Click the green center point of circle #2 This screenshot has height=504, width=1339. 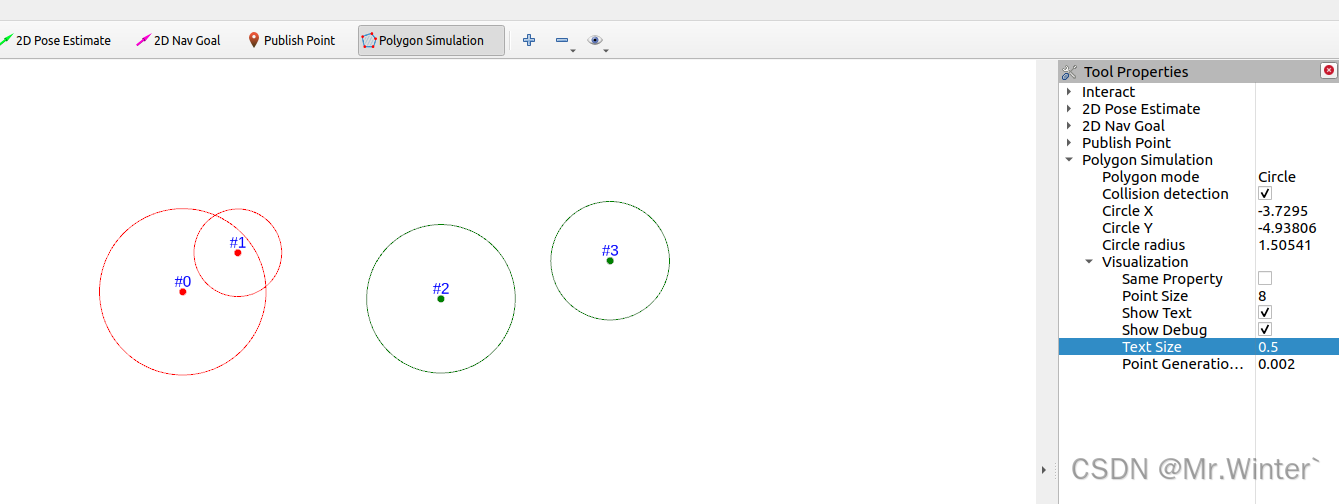point(441,299)
